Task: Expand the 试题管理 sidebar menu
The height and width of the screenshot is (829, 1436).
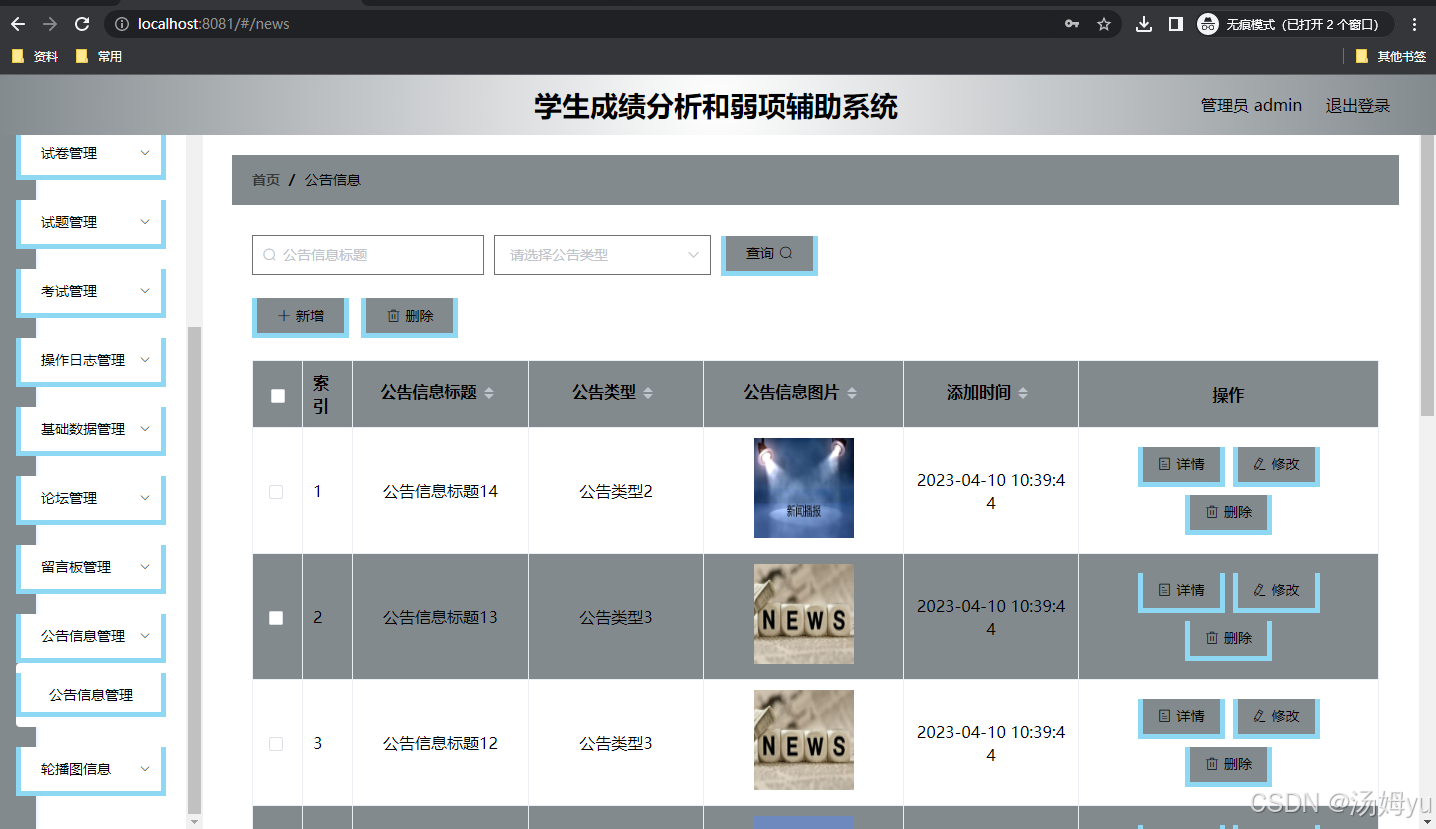Action: point(91,223)
